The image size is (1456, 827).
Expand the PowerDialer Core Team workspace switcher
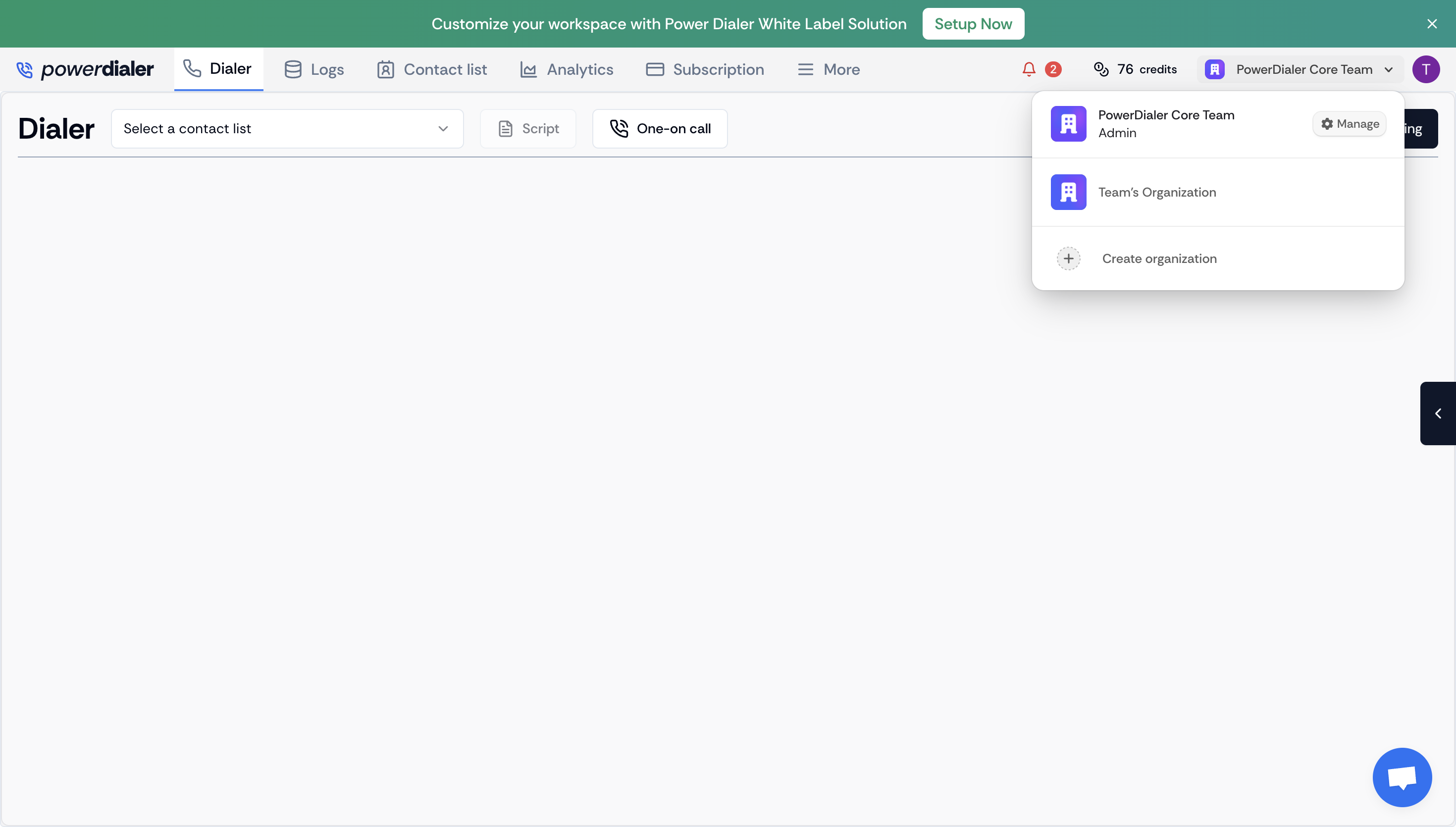pos(1300,69)
